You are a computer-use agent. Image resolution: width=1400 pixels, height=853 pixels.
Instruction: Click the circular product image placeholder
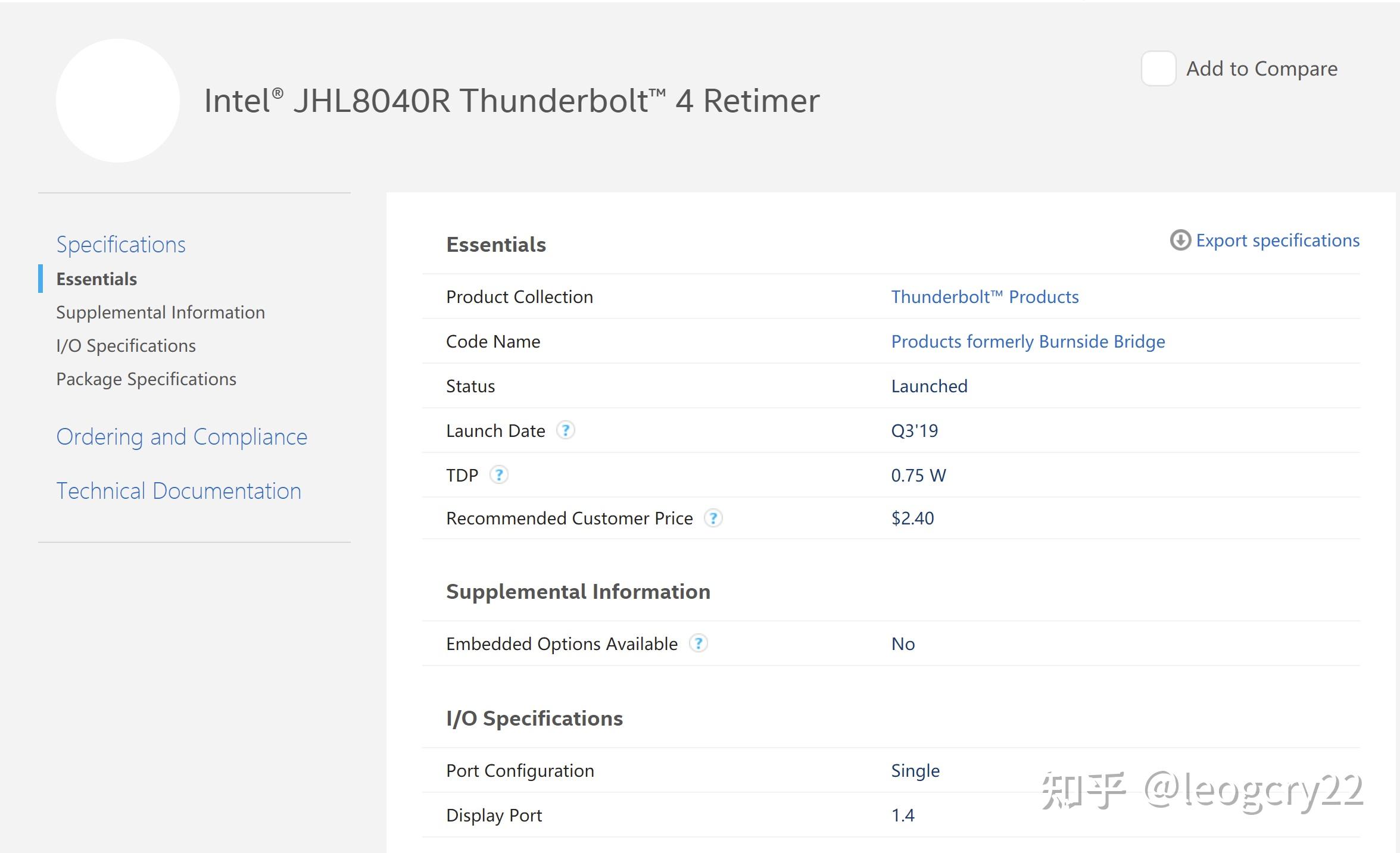pos(118,101)
